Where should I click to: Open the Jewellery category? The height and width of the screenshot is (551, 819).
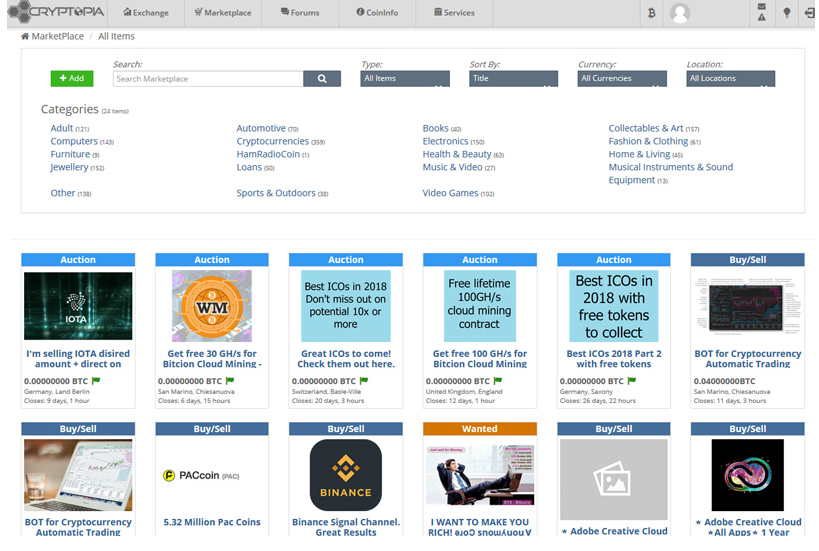(69, 167)
